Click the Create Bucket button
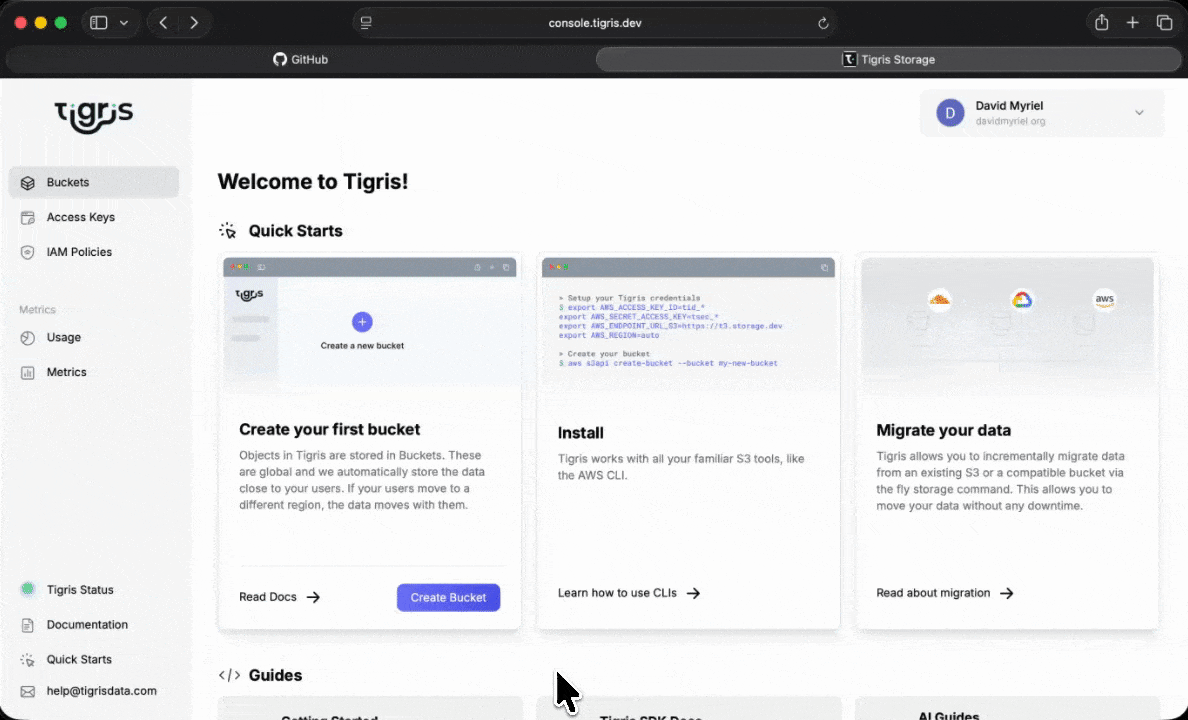This screenshot has width=1188, height=720. point(448,597)
